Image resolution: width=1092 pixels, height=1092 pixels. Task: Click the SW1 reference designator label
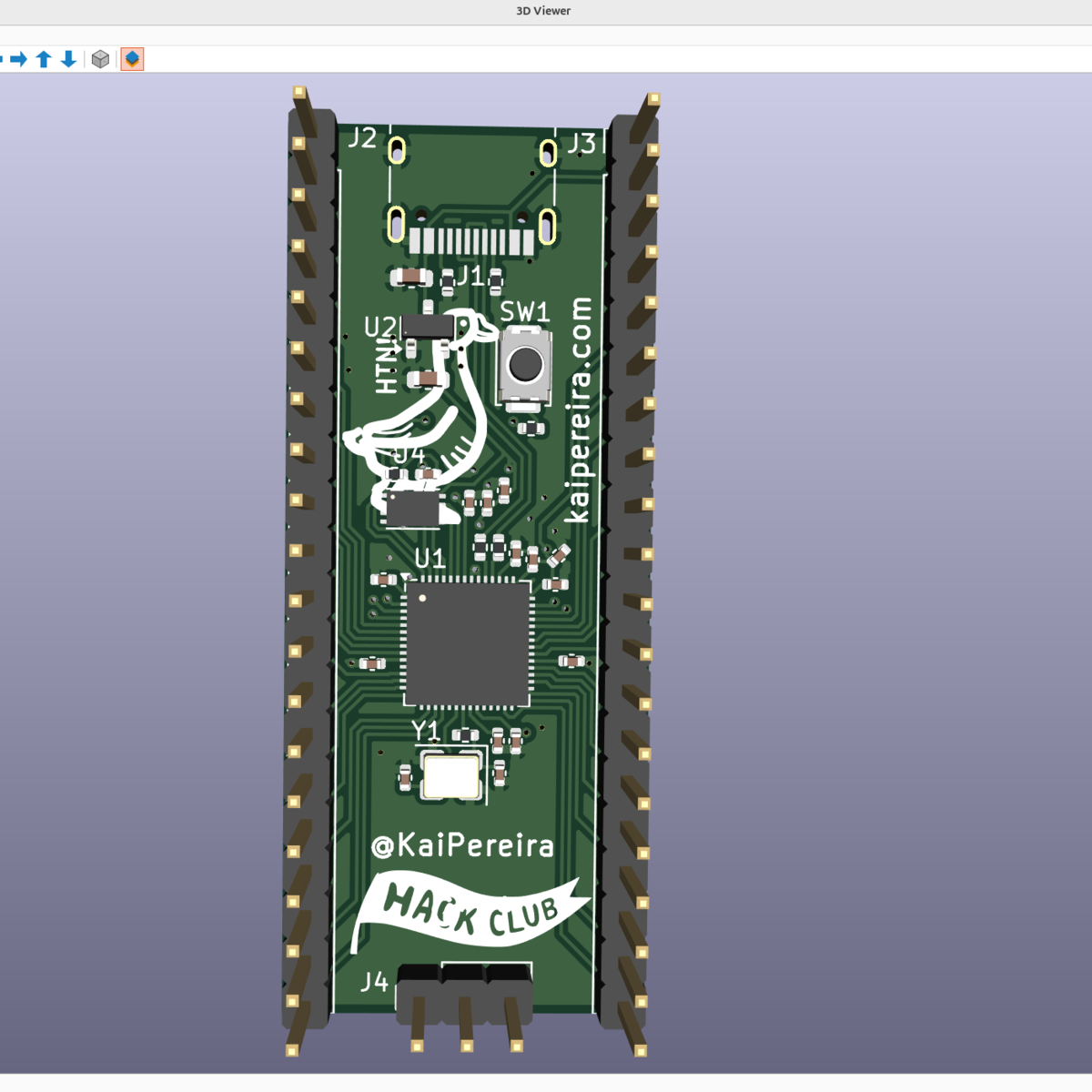[525, 312]
